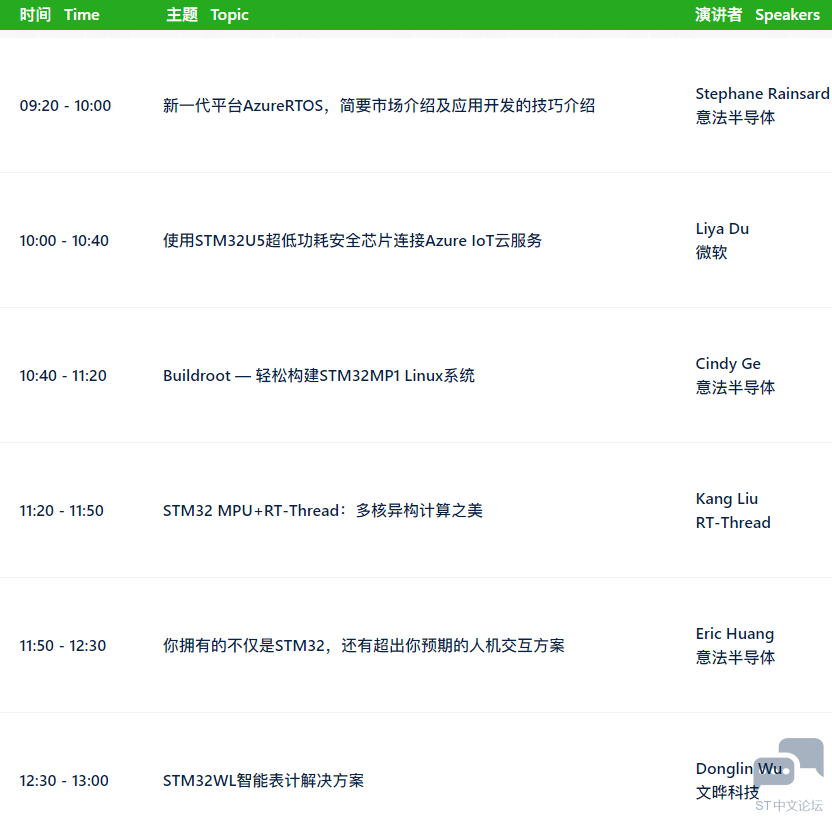Select the 09:20 - 10:00 time cell

(65, 106)
